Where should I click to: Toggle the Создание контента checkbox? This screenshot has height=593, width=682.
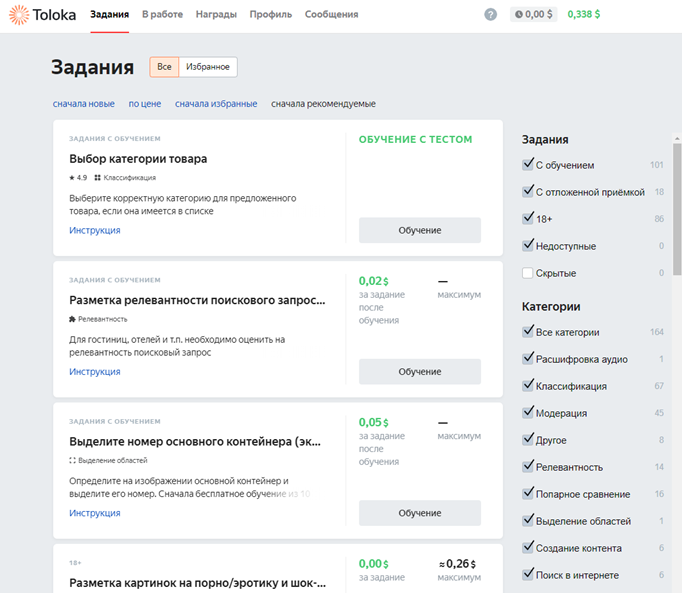click(528, 547)
